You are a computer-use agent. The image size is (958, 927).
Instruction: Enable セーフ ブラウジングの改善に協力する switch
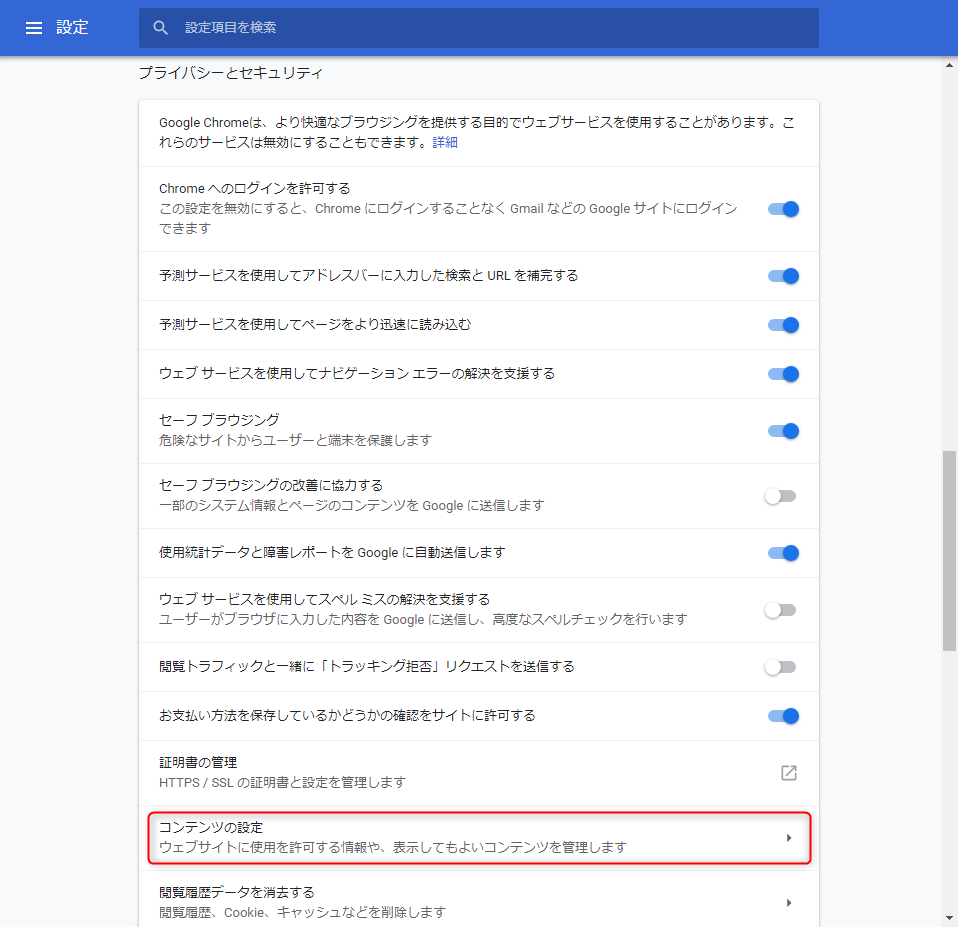pos(780,496)
